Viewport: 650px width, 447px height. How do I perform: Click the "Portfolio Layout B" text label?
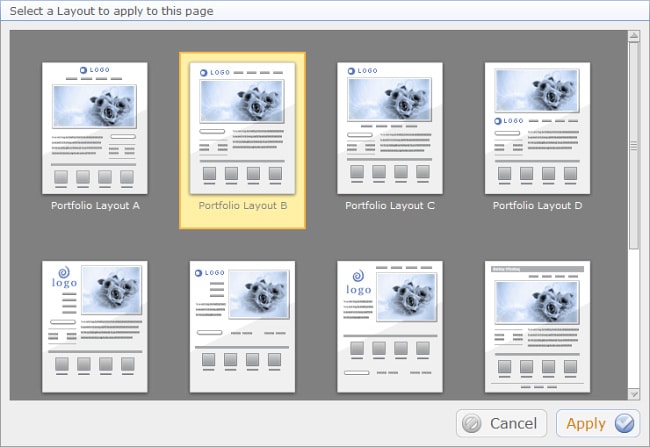pyautogui.click(x=242, y=206)
